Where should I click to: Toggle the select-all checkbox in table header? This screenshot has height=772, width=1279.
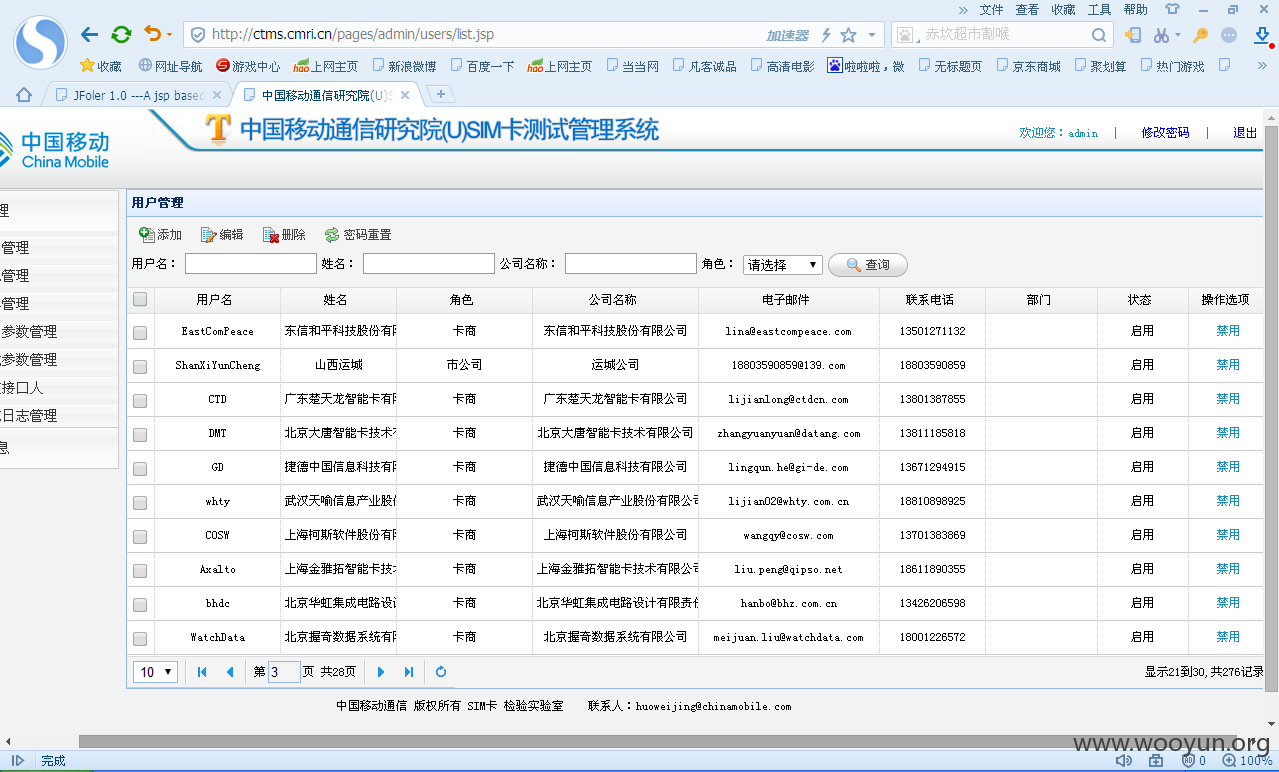(x=140, y=299)
